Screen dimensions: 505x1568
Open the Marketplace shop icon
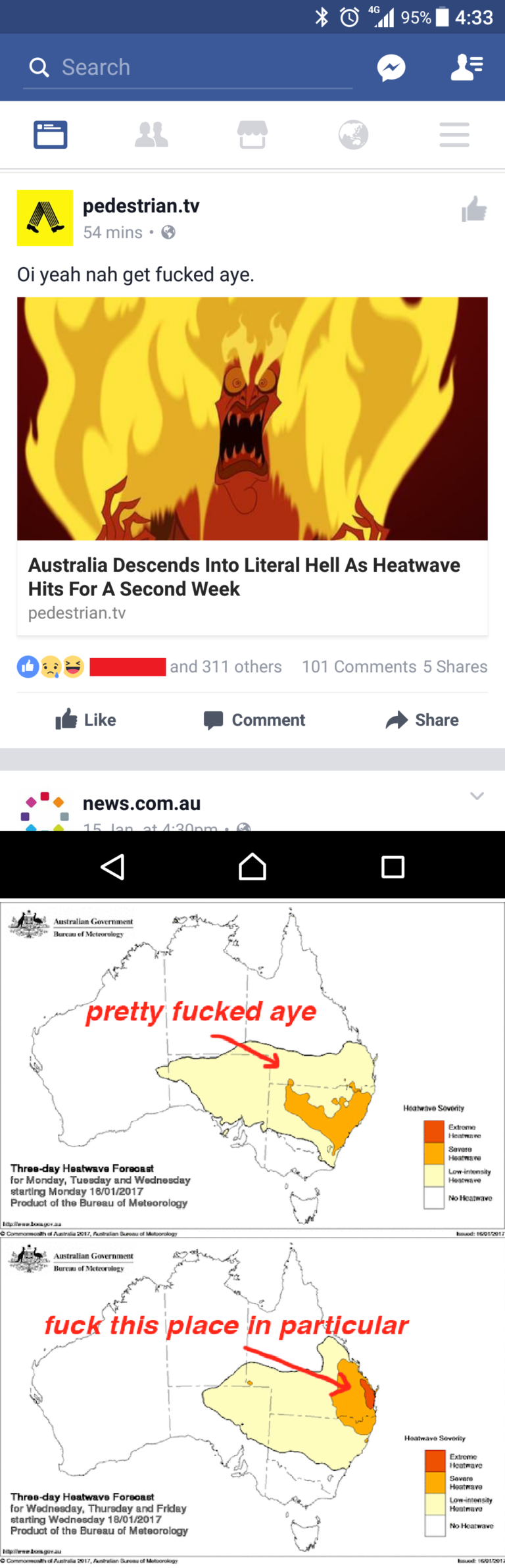coord(252,135)
